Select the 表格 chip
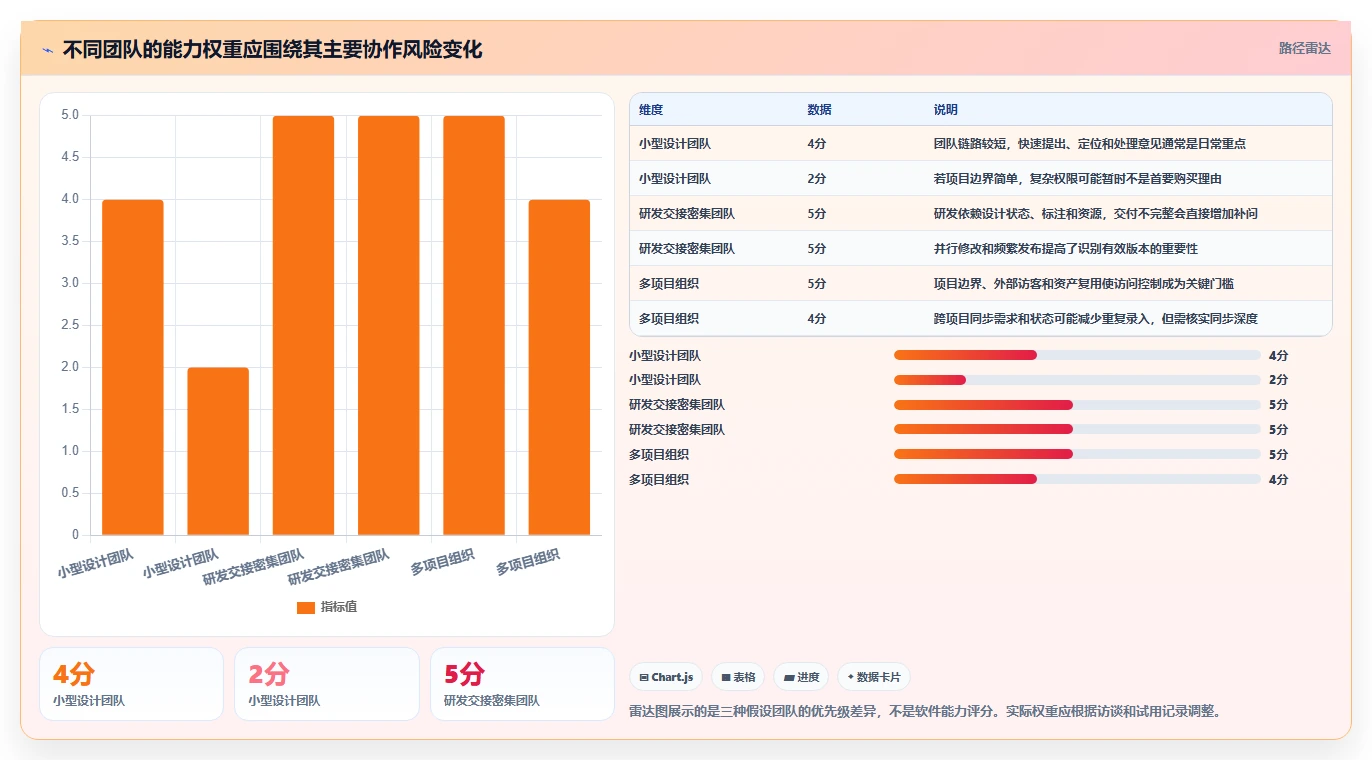The width and height of the screenshot is (1372, 760). pyautogui.click(x=738, y=677)
